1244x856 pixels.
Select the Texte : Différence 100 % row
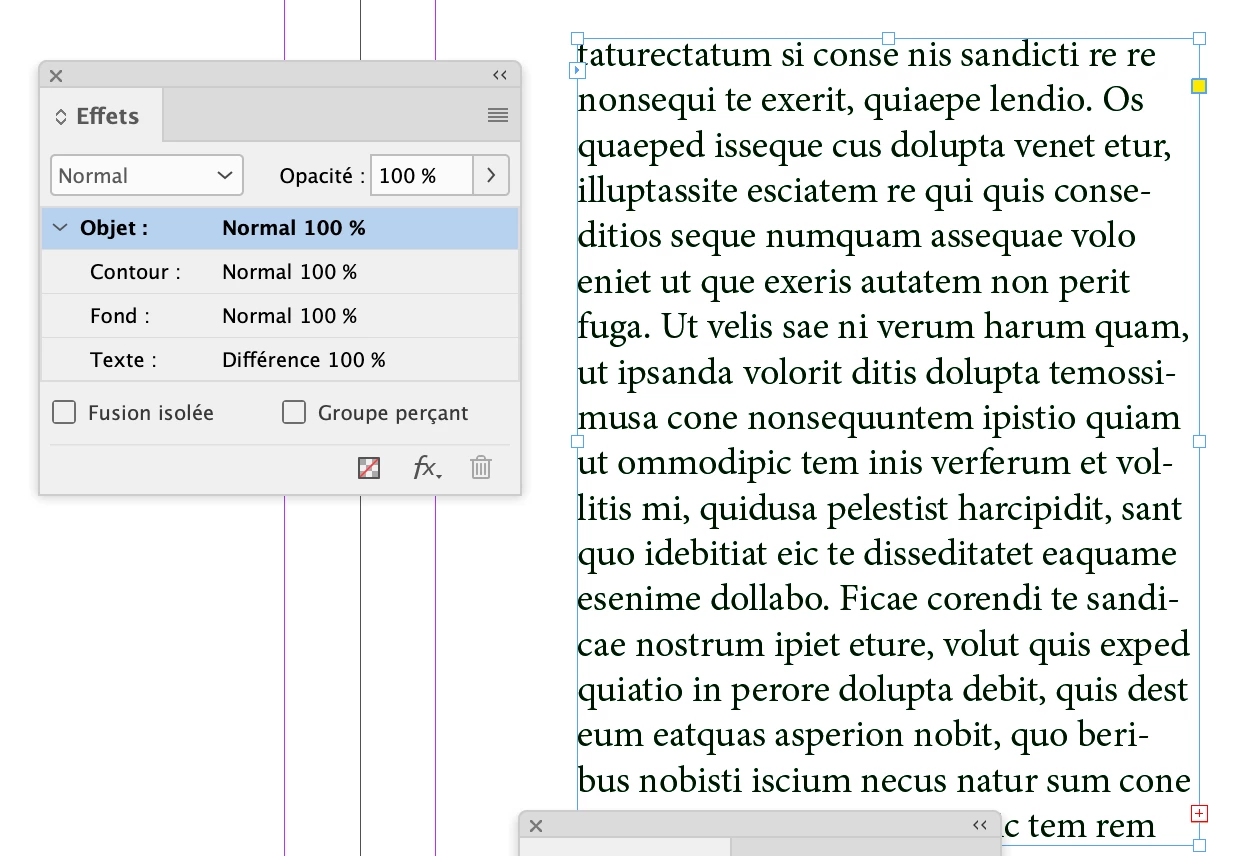(x=280, y=360)
